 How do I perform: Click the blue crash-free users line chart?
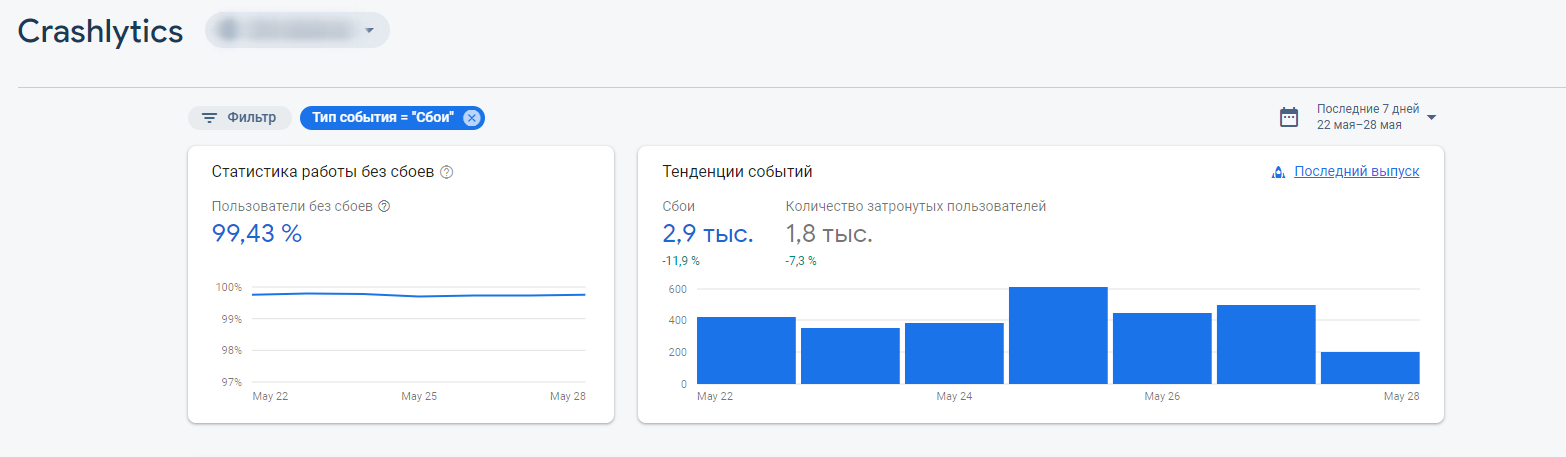tap(418, 295)
